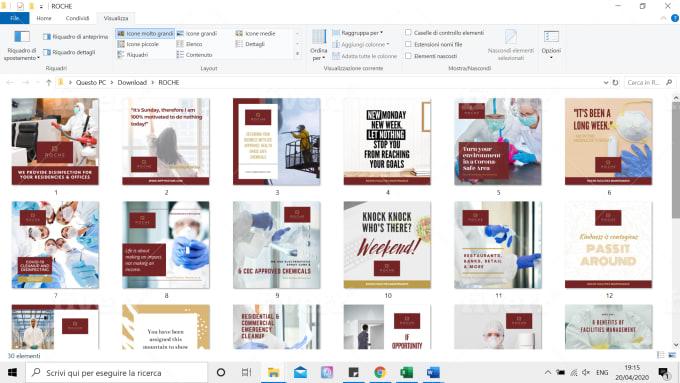This screenshot has width=680, height=383.
Task: Select the Visualizza ribbon tab
Action: 116,18
